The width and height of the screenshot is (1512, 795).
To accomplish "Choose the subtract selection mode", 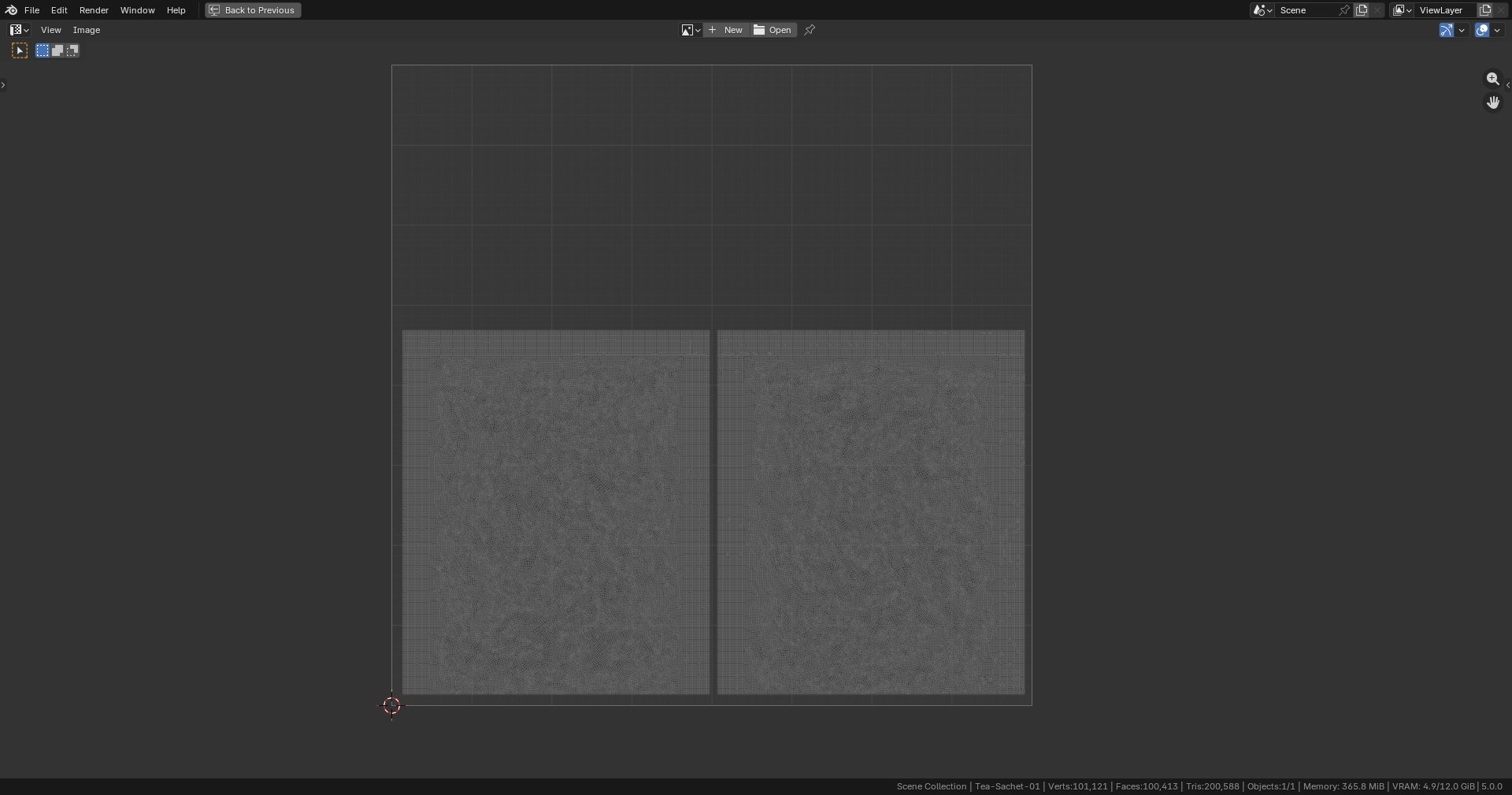I will (x=72, y=50).
